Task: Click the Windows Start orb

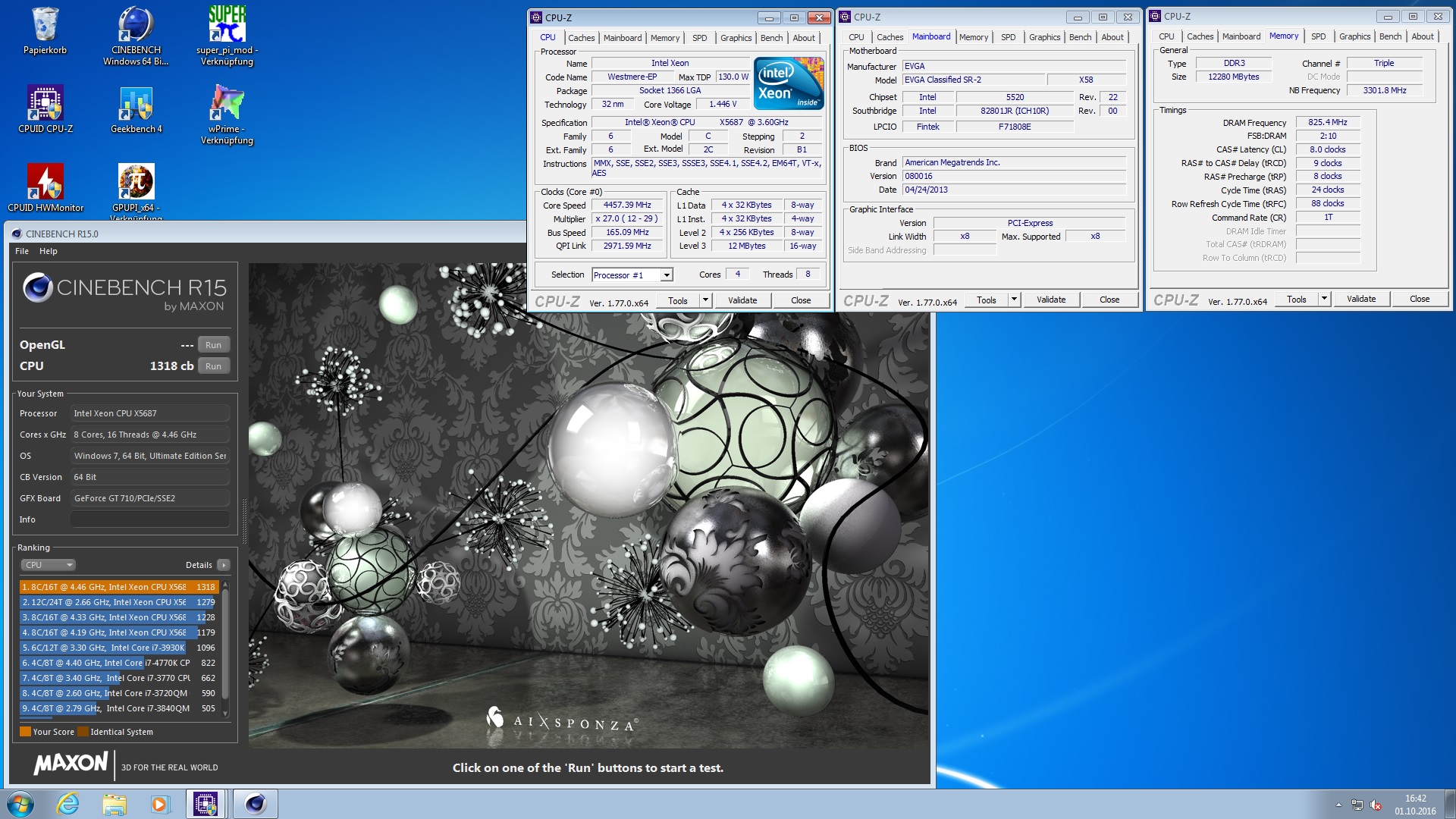Action: (20, 804)
